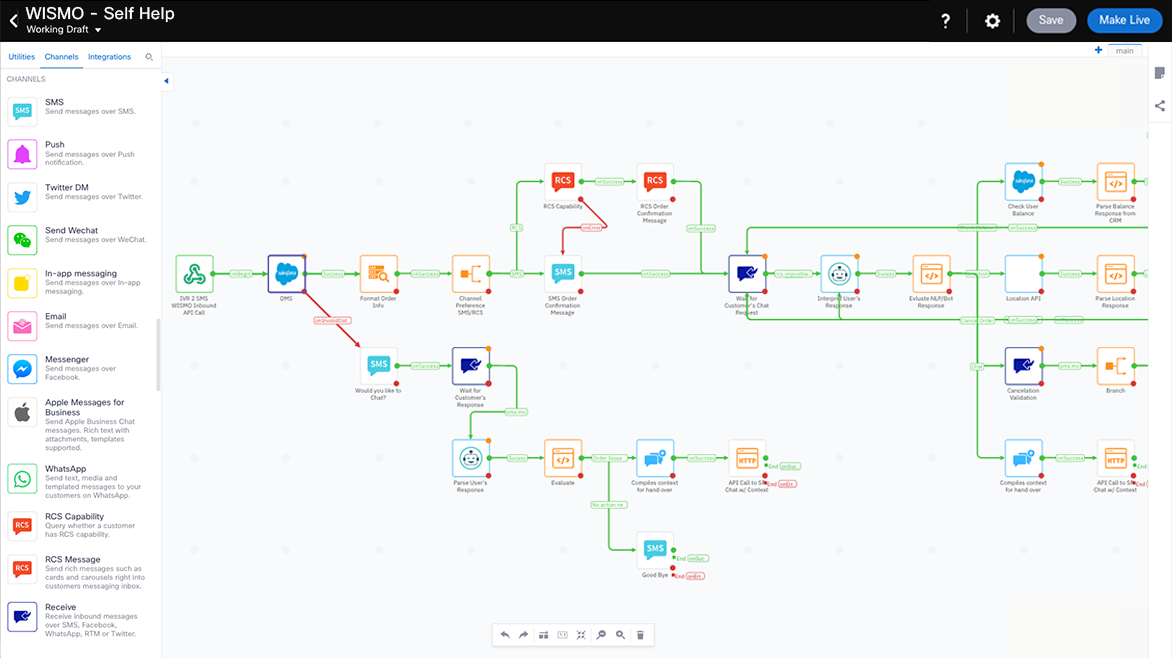Click the sidebar vertical scrollbar
This screenshot has height=658, width=1172.
coord(157,355)
